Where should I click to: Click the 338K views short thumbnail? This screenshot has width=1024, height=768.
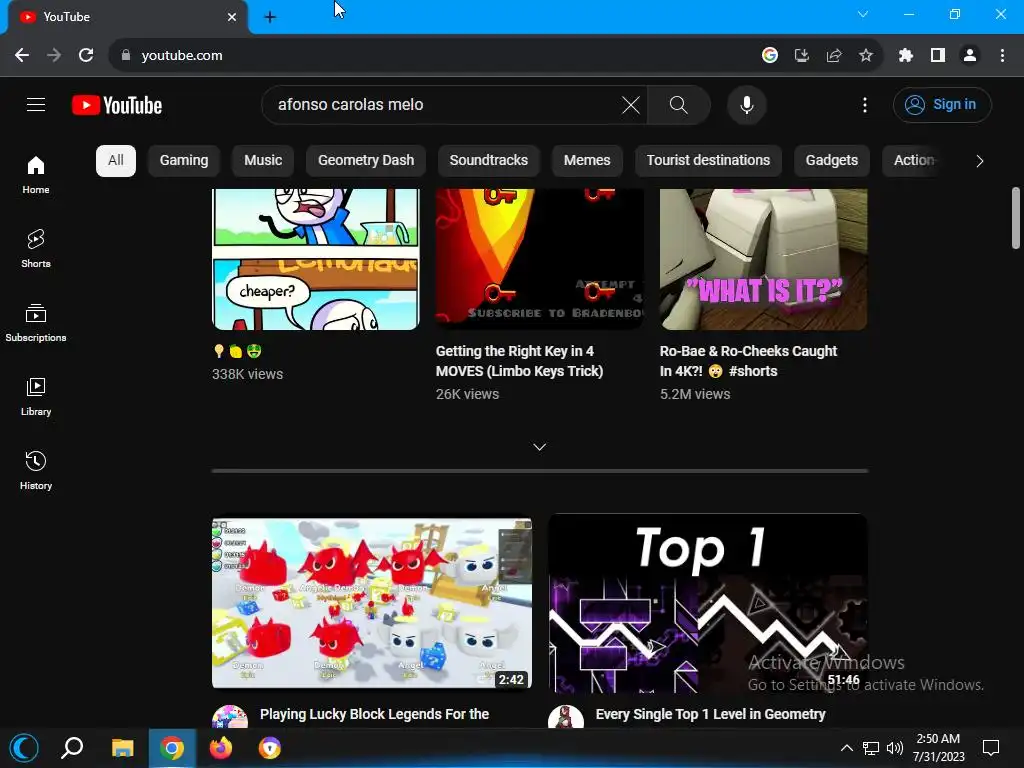point(315,259)
